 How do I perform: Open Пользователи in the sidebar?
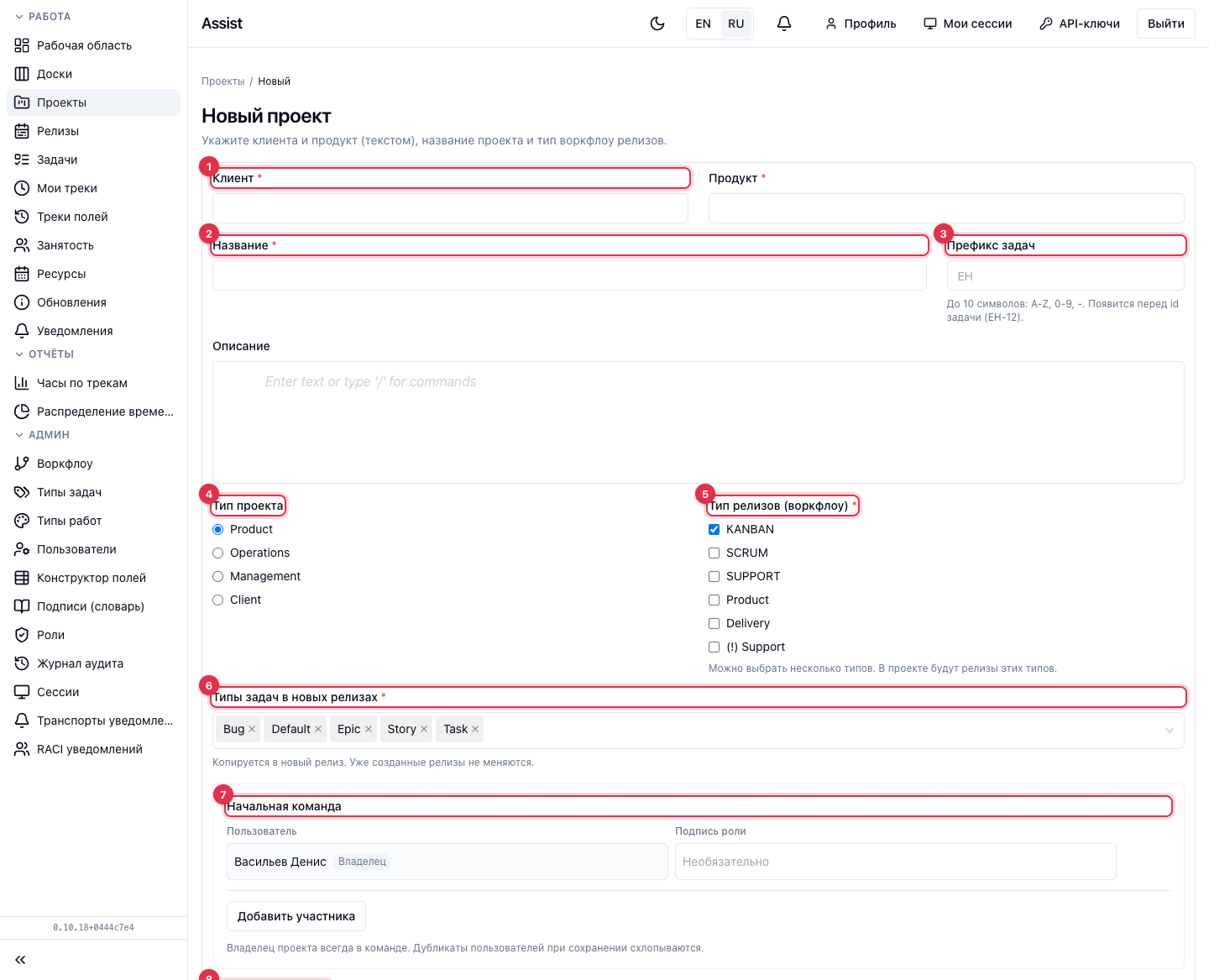click(94, 549)
